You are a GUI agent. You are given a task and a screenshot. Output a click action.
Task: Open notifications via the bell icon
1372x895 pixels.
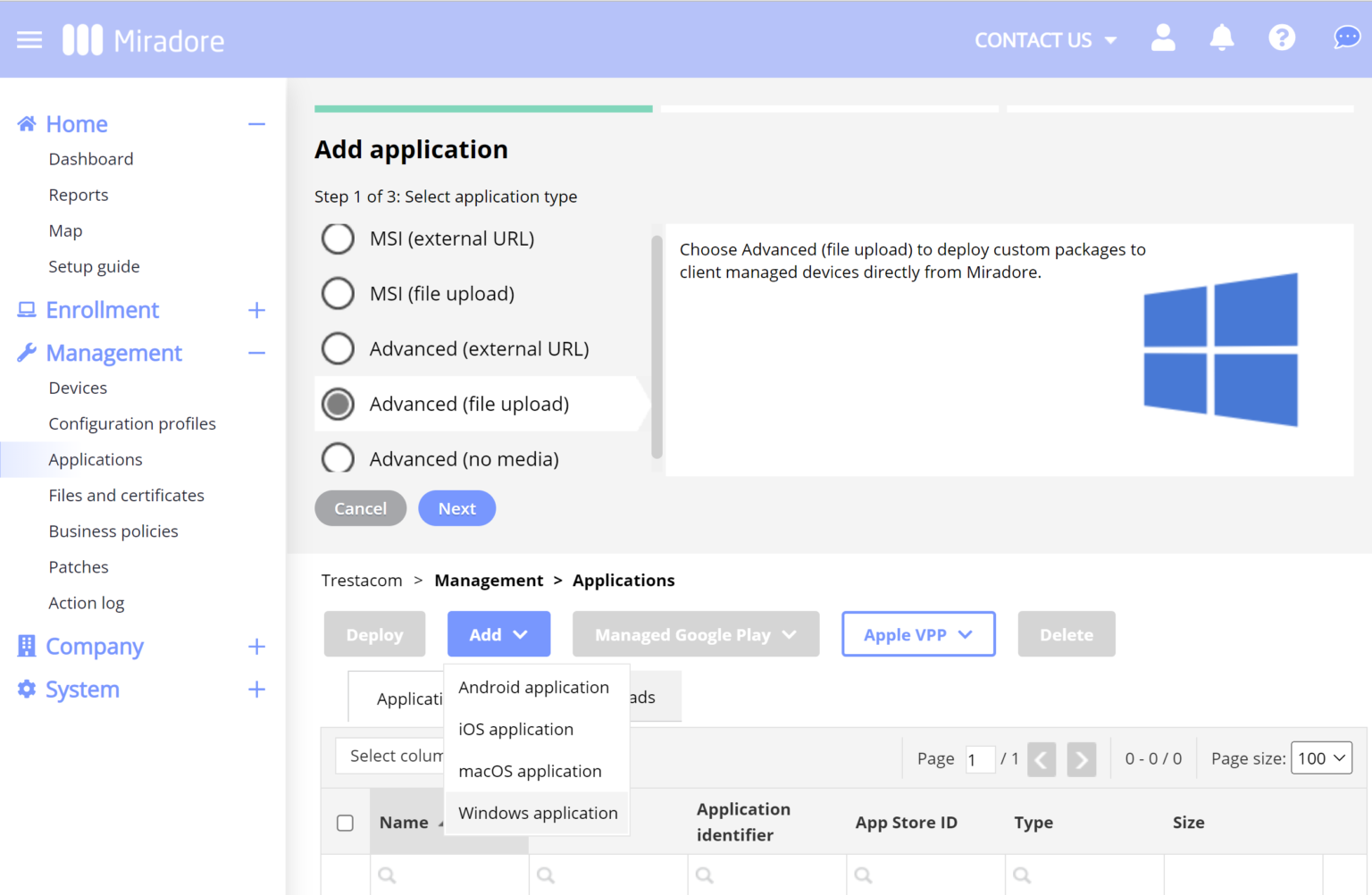(x=1222, y=38)
